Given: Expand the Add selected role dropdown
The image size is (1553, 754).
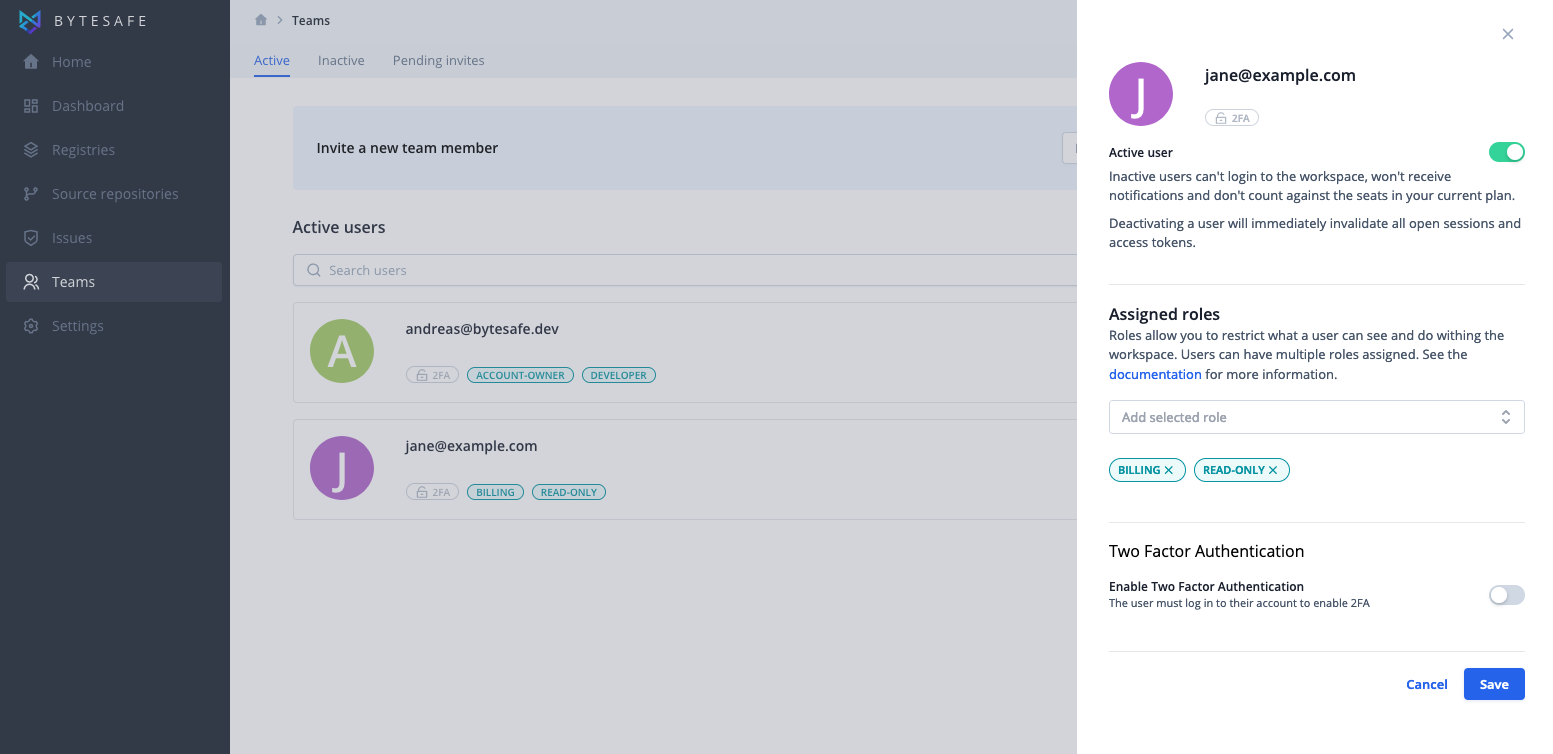Looking at the screenshot, I should [x=1316, y=417].
